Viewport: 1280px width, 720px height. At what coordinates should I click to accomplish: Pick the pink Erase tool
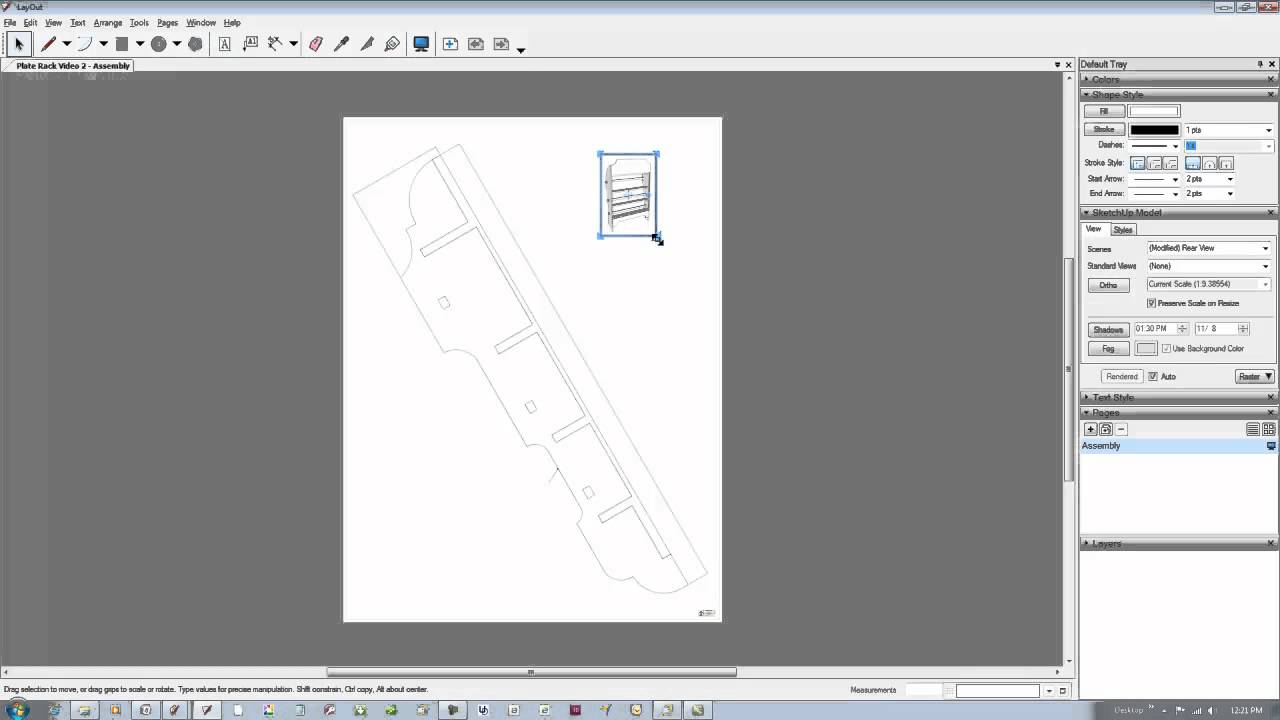point(316,44)
